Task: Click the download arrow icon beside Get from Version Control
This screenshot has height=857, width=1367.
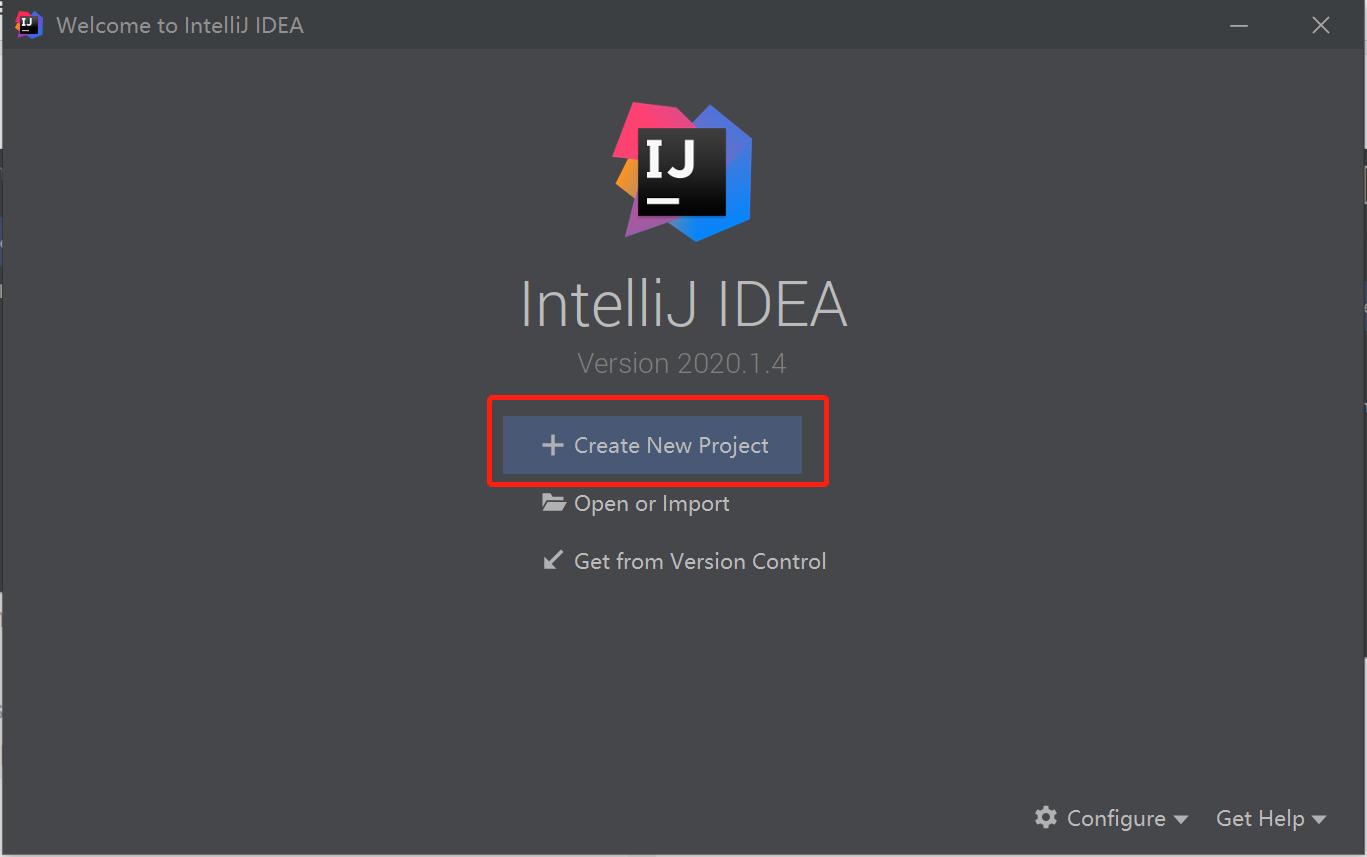Action: point(553,560)
